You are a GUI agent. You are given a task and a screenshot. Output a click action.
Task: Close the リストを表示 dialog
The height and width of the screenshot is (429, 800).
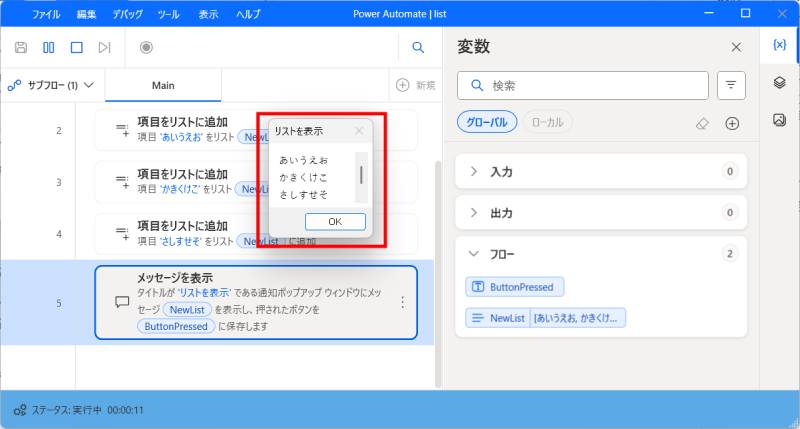click(x=359, y=131)
